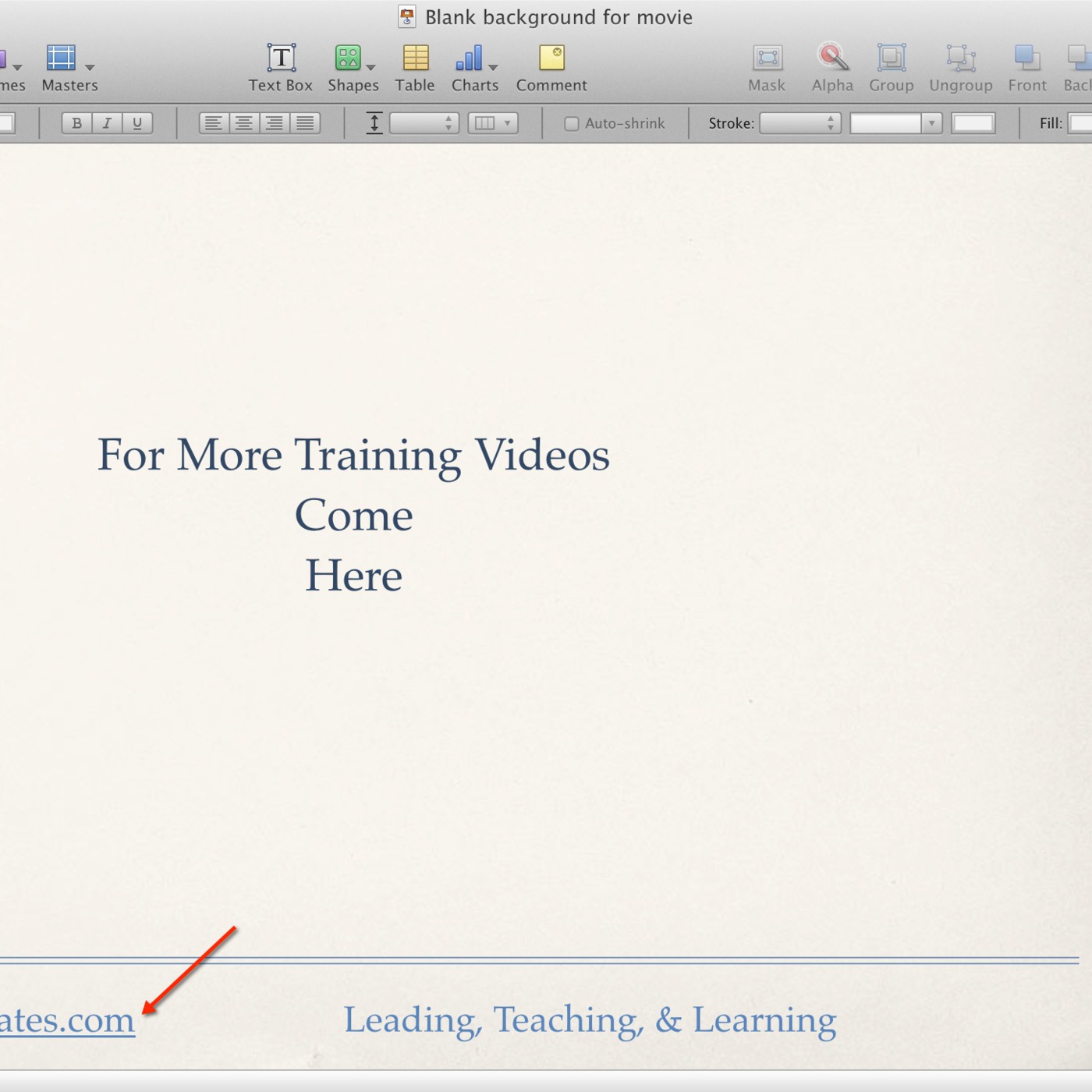Open the columns dropdown

[x=493, y=123]
